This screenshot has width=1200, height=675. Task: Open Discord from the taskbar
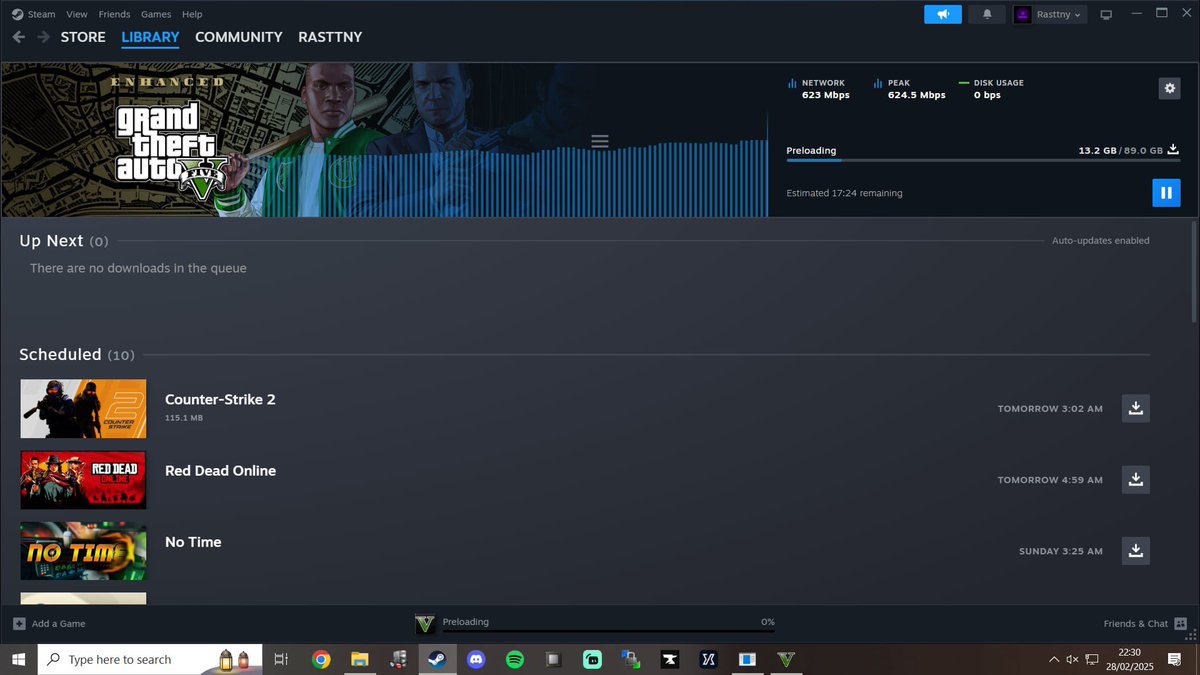[476, 659]
